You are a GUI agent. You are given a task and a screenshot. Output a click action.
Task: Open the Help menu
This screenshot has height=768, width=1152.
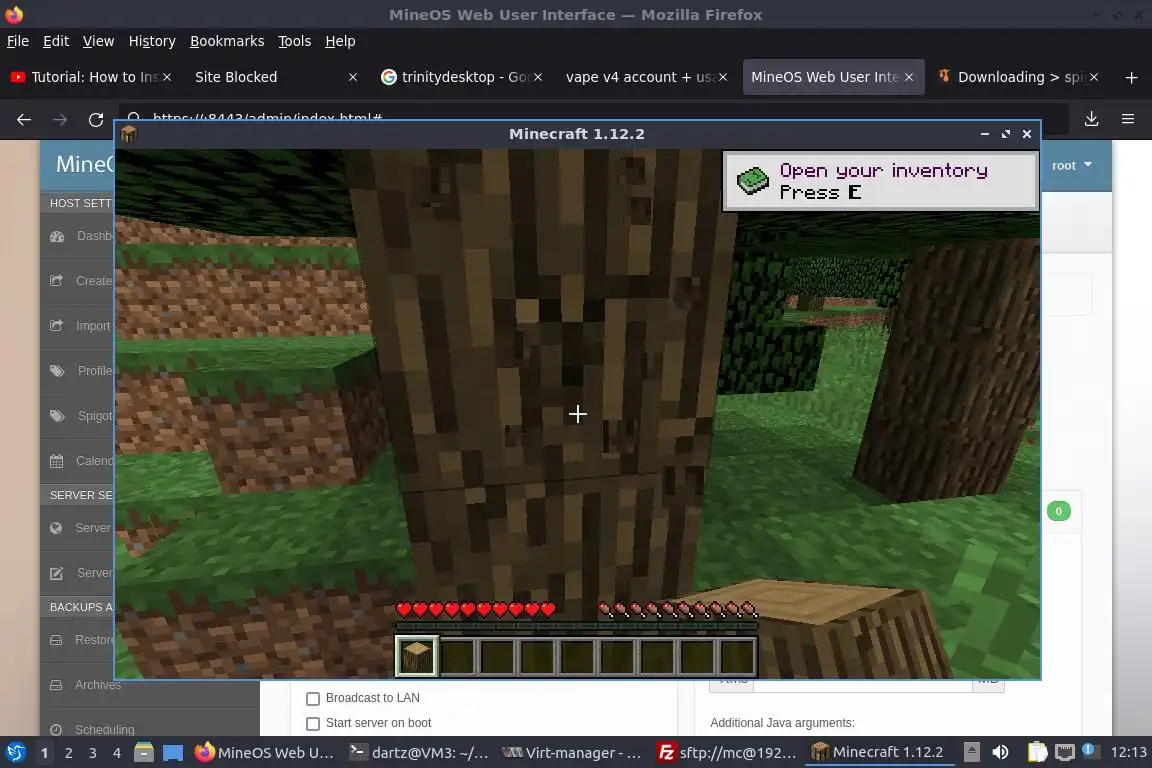tap(340, 41)
